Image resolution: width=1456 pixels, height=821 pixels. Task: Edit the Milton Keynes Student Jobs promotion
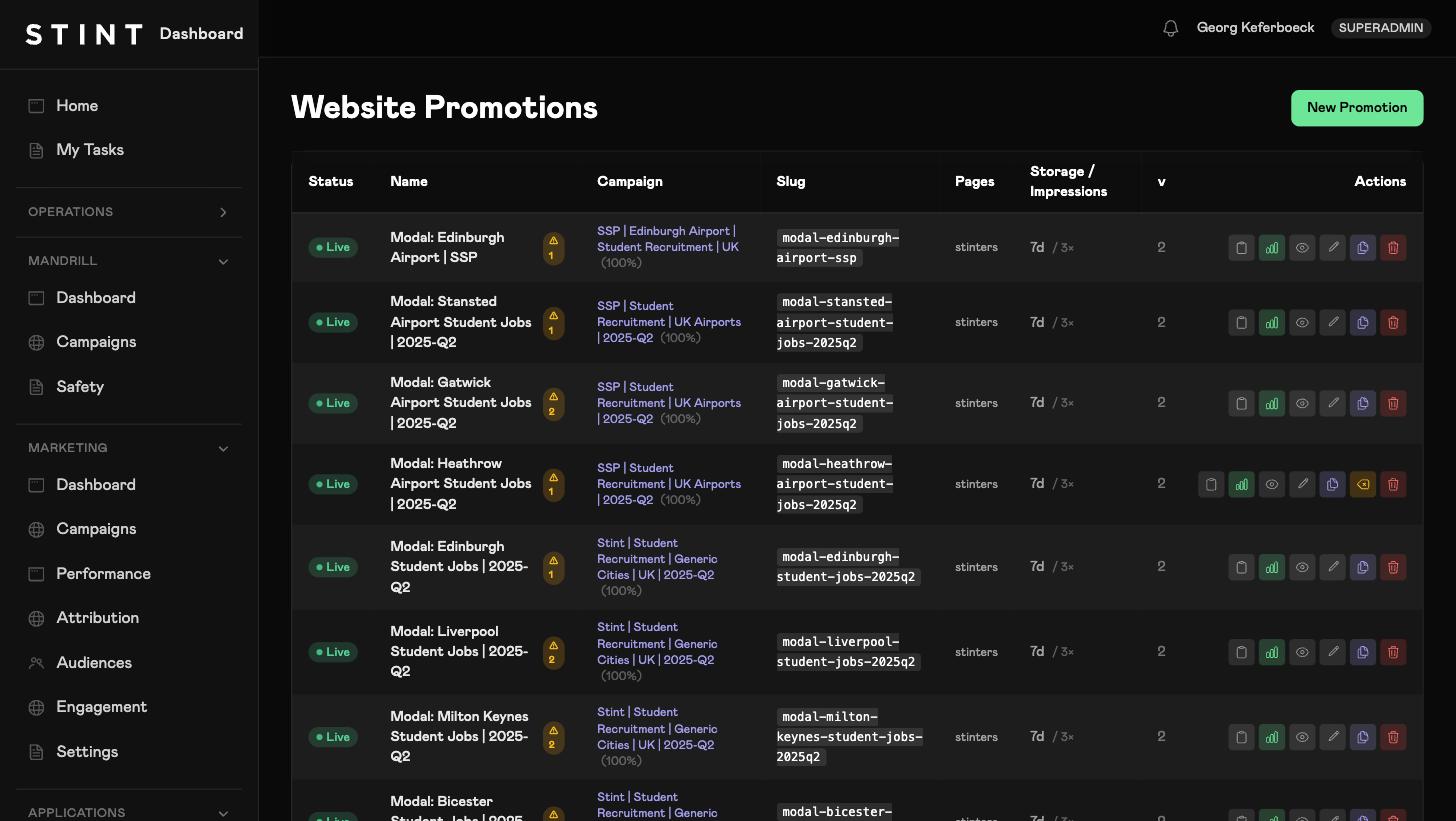coord(1333,738)
